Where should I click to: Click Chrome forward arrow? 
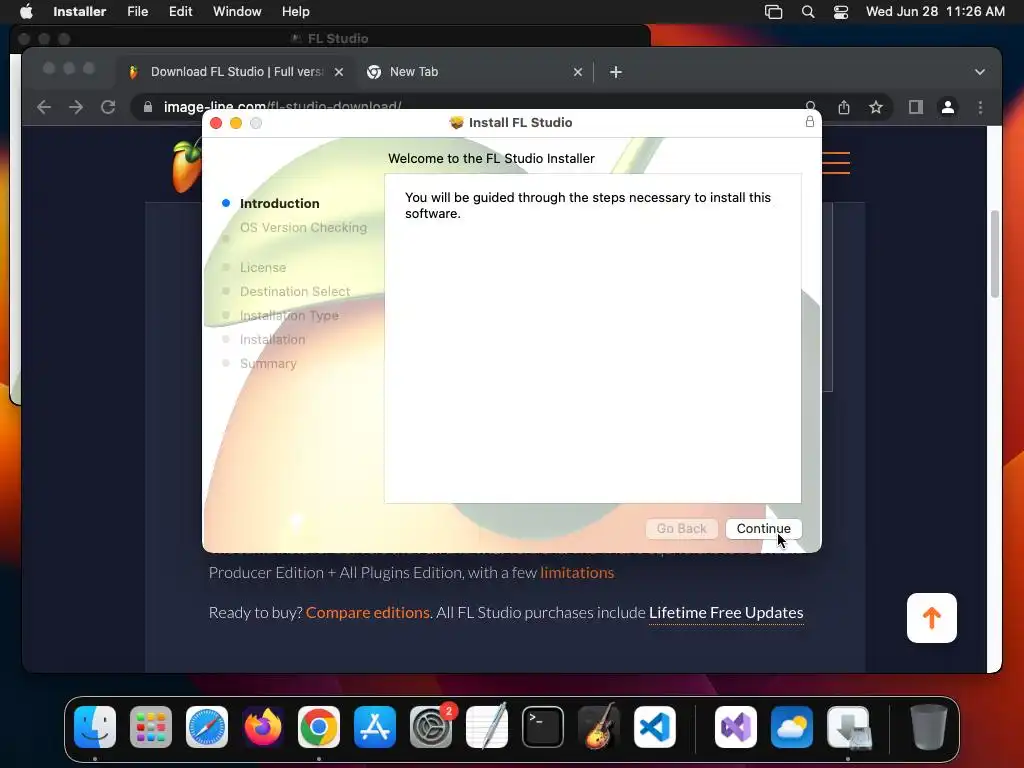76,107
